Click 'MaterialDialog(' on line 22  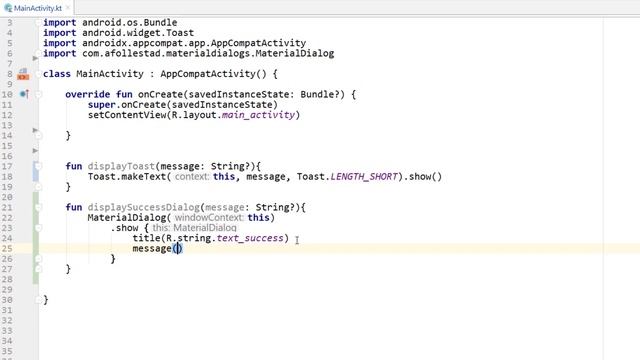[x=129, y=218]
